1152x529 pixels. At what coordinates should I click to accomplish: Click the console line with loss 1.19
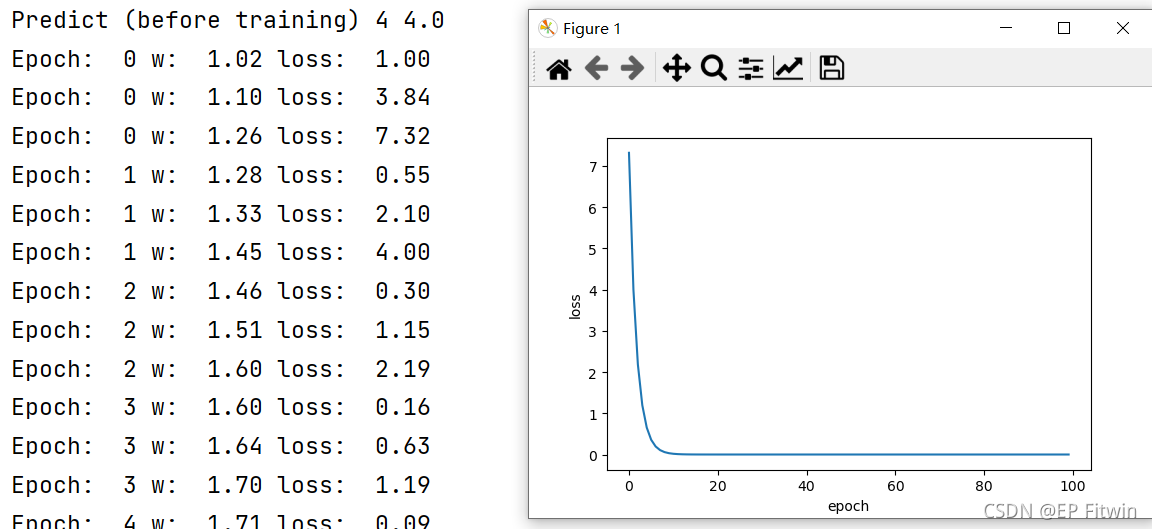pos(221,485)
